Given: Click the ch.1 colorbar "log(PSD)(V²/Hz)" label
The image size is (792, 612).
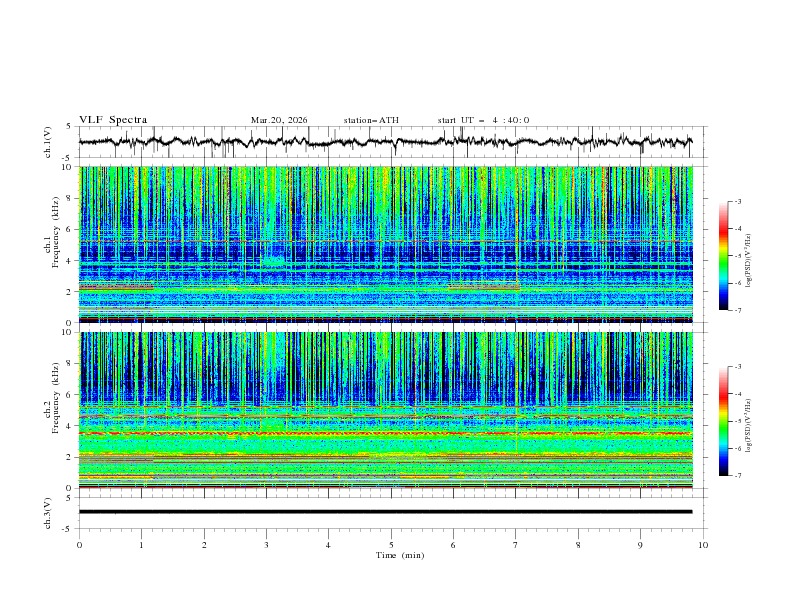Looking at the screenshot, I should point(750,261).
